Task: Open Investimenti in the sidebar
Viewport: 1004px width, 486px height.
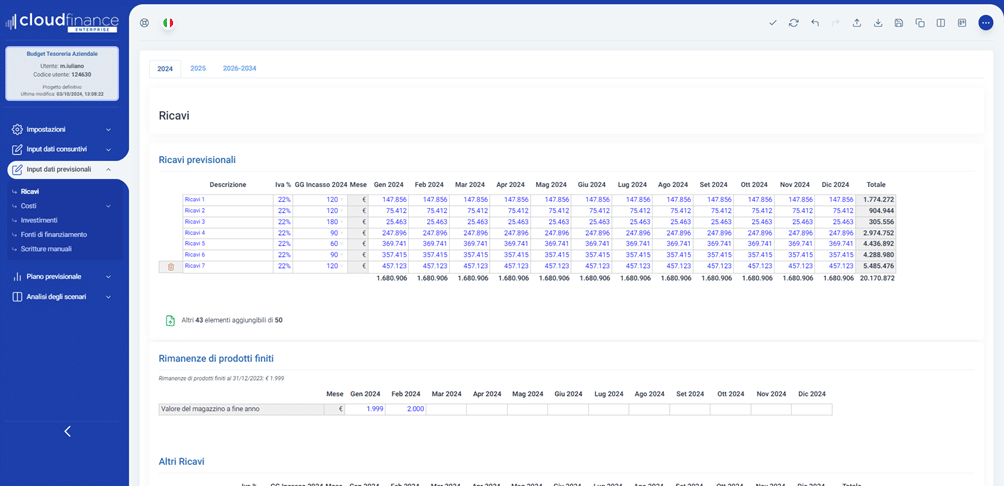Action: point(39,220)
